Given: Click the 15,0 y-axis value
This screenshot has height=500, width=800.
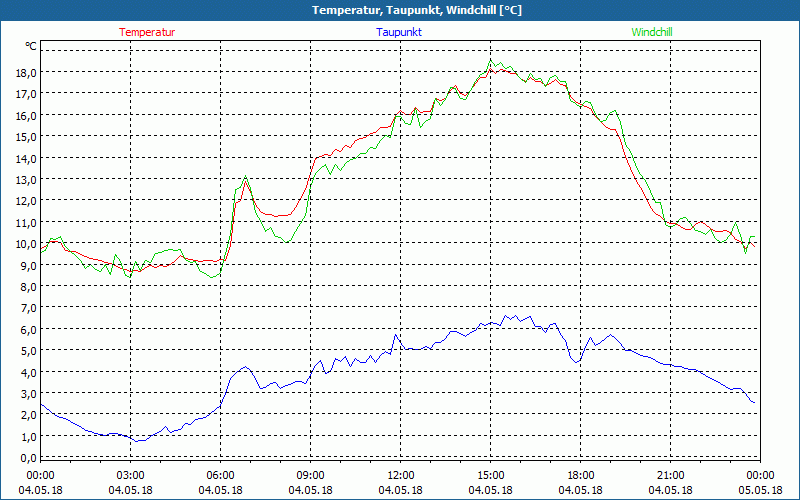Looking at the screenshot, I should tap(27, 137).
